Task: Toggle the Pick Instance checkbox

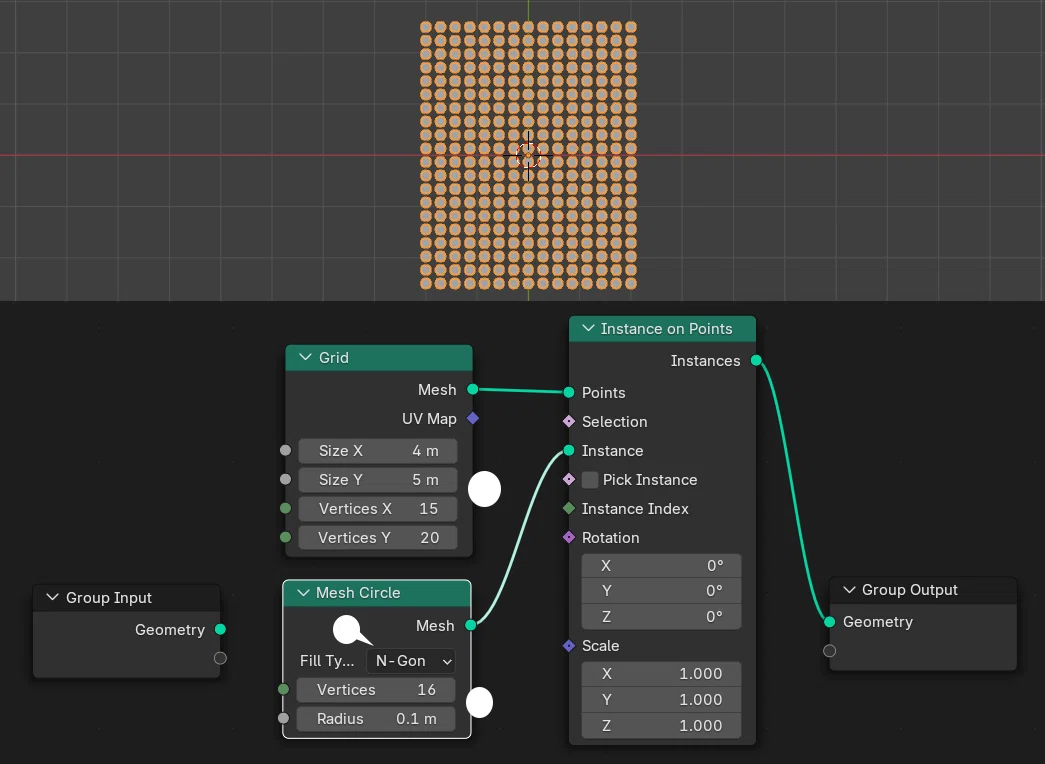Action: tap(590, 480)
